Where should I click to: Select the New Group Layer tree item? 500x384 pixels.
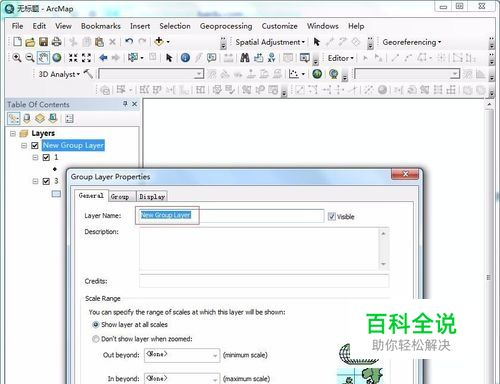(x=73, y=145)
